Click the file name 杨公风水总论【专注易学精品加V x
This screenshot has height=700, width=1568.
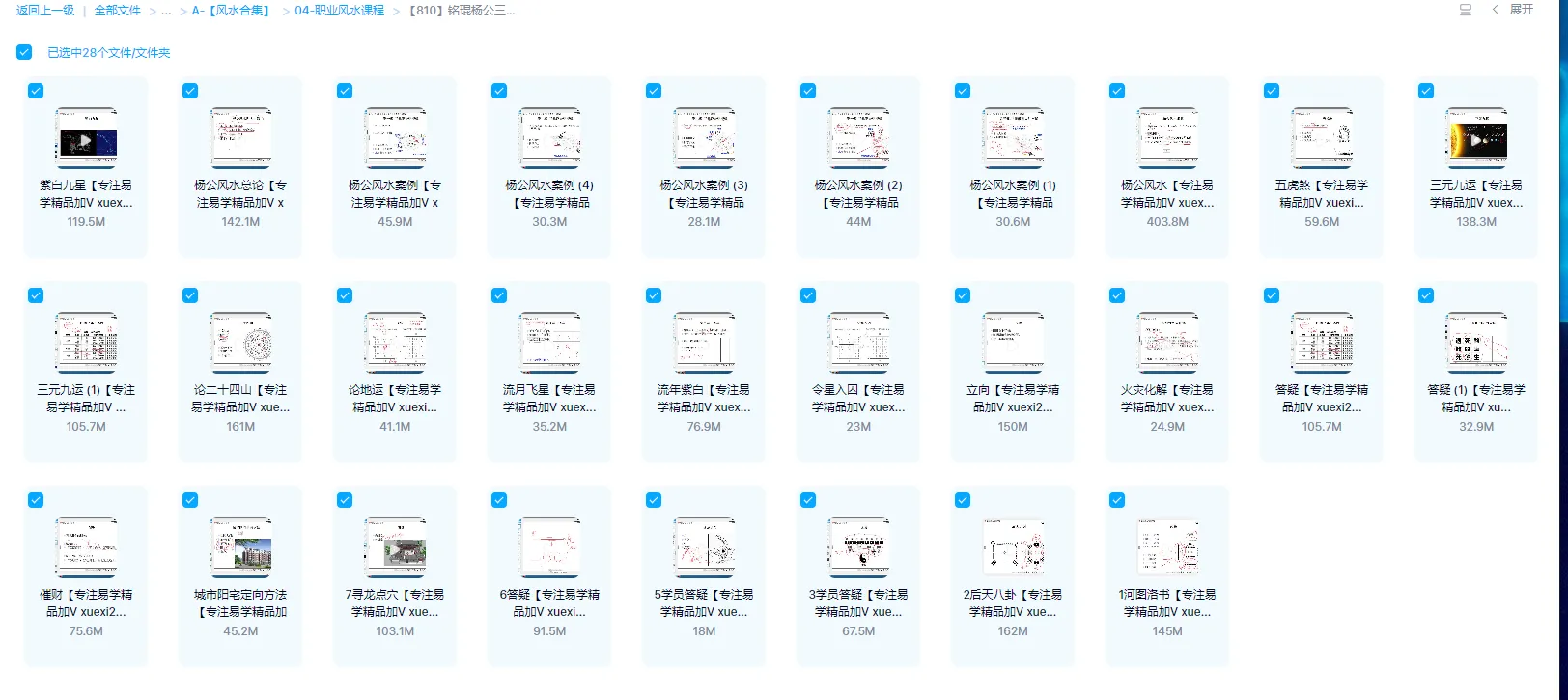[x=240, y=194]
